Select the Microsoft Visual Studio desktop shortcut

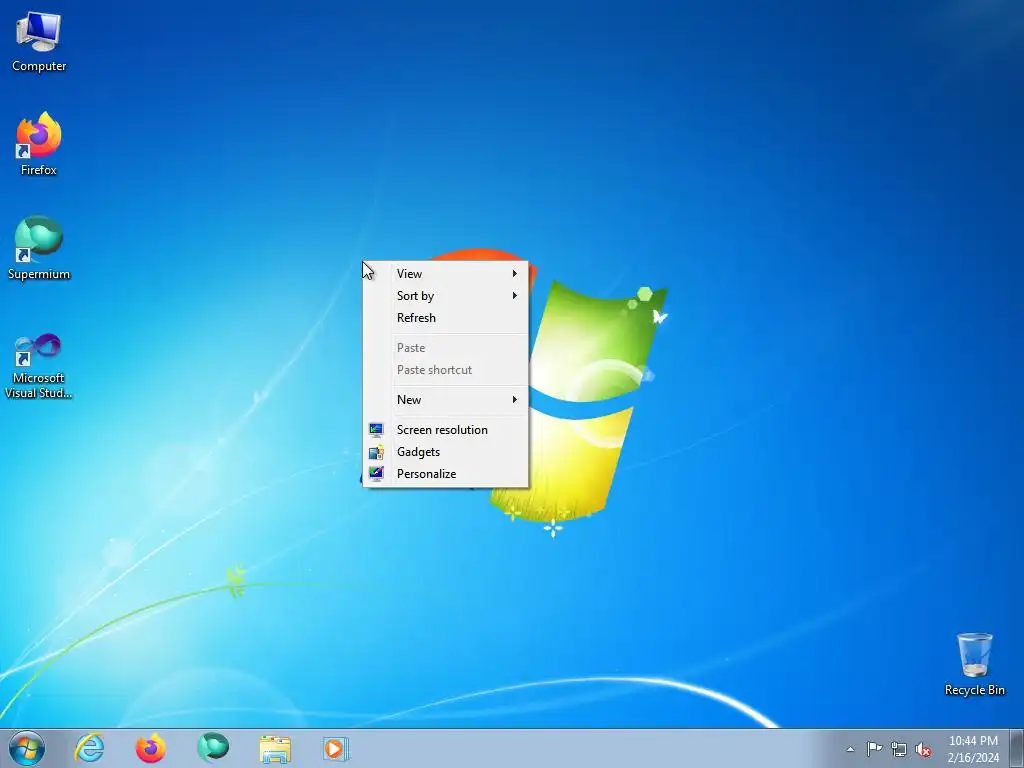click(x=39, y=366)
